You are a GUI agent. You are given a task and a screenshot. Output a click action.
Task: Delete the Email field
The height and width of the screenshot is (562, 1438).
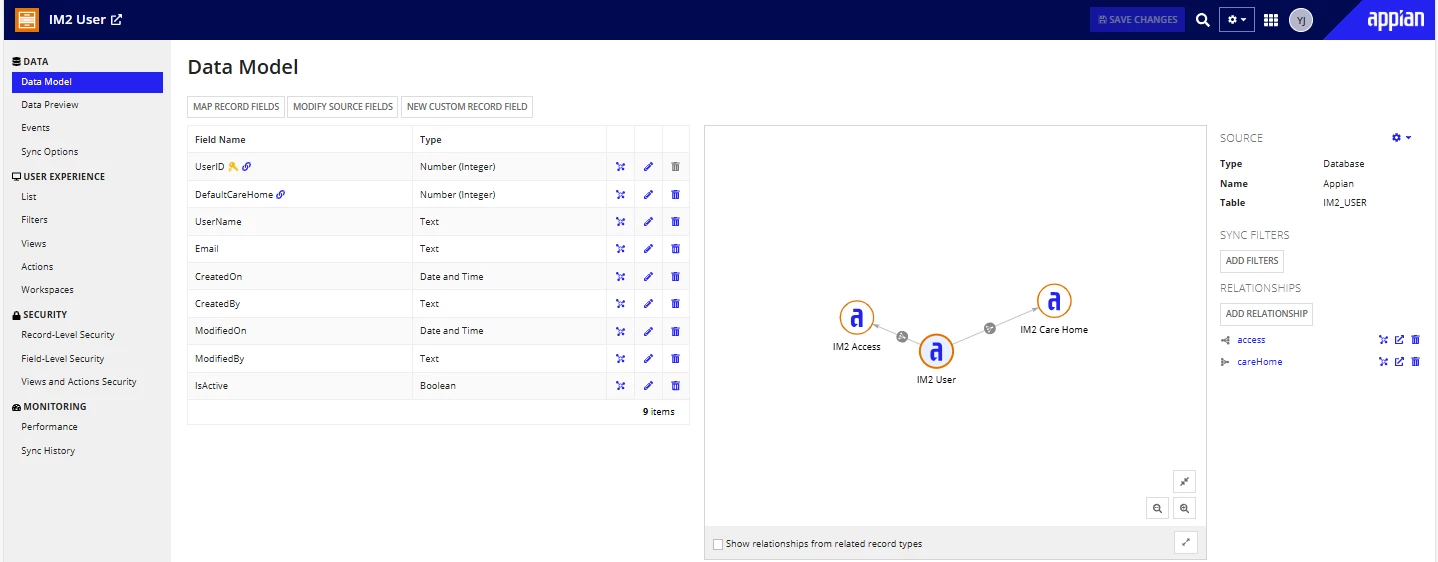[675, 249]
